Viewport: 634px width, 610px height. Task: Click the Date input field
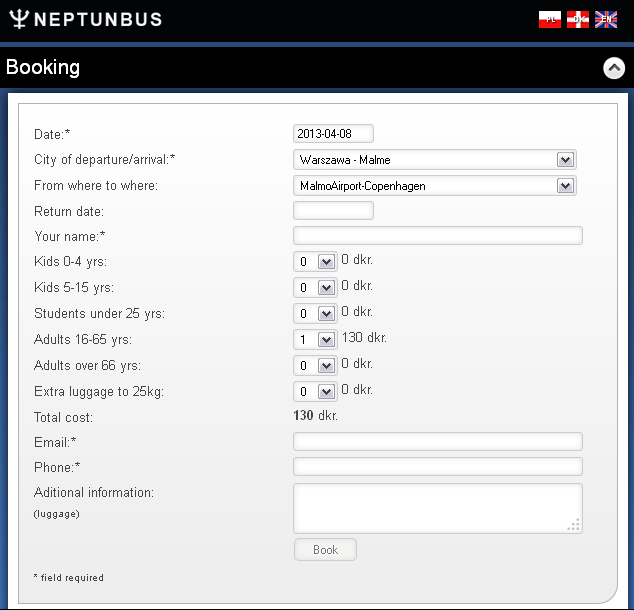(333, 134)
